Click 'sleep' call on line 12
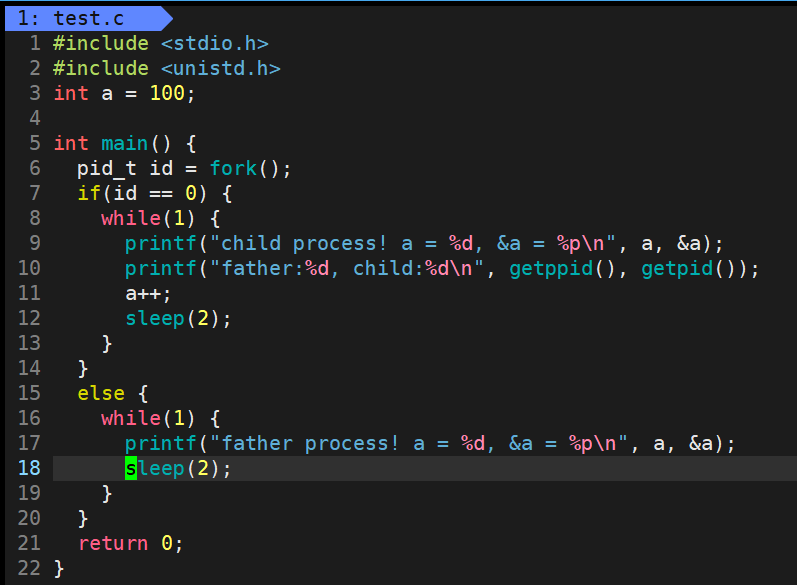The image size is (797, 585). pos(155,318)
